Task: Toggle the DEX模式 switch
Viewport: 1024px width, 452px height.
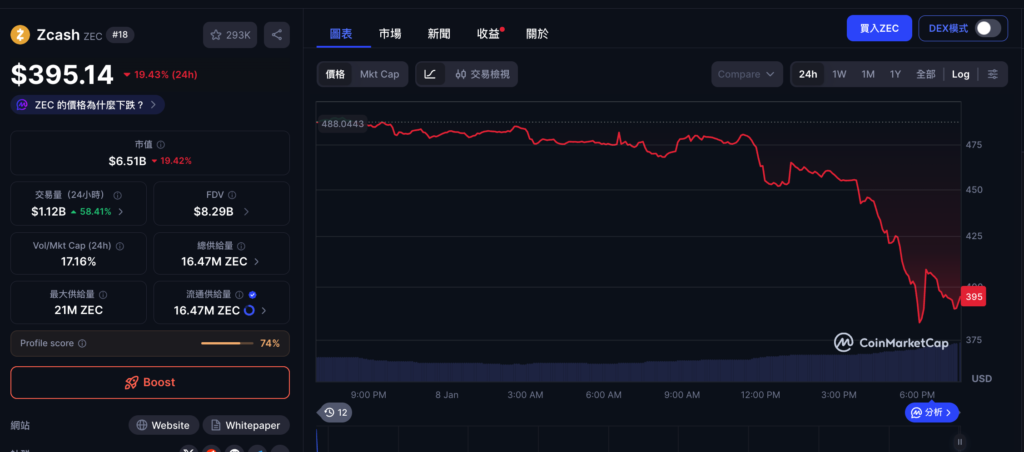Action: coord(987,28)
